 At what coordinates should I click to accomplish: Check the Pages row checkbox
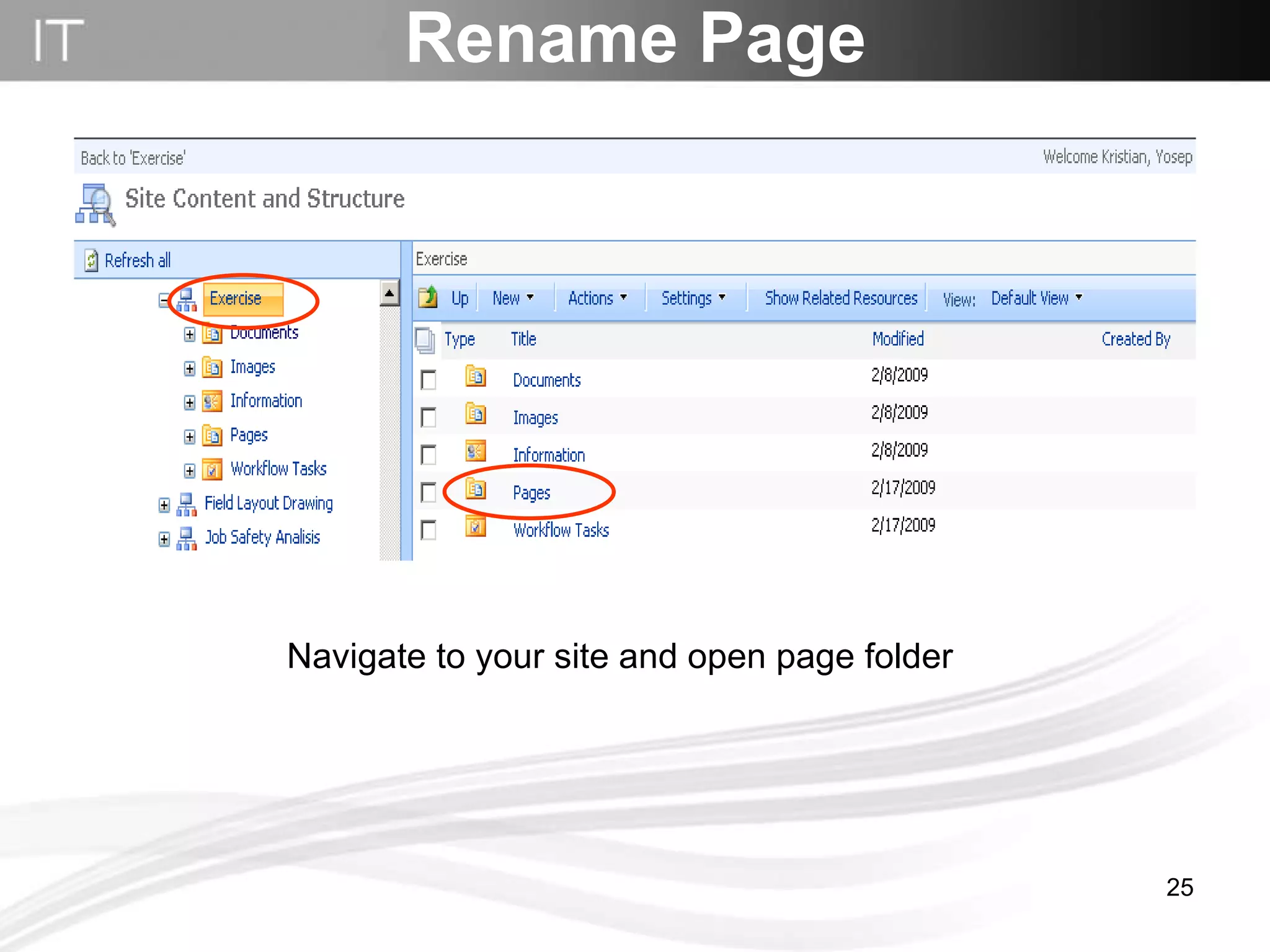click(429, 493)
